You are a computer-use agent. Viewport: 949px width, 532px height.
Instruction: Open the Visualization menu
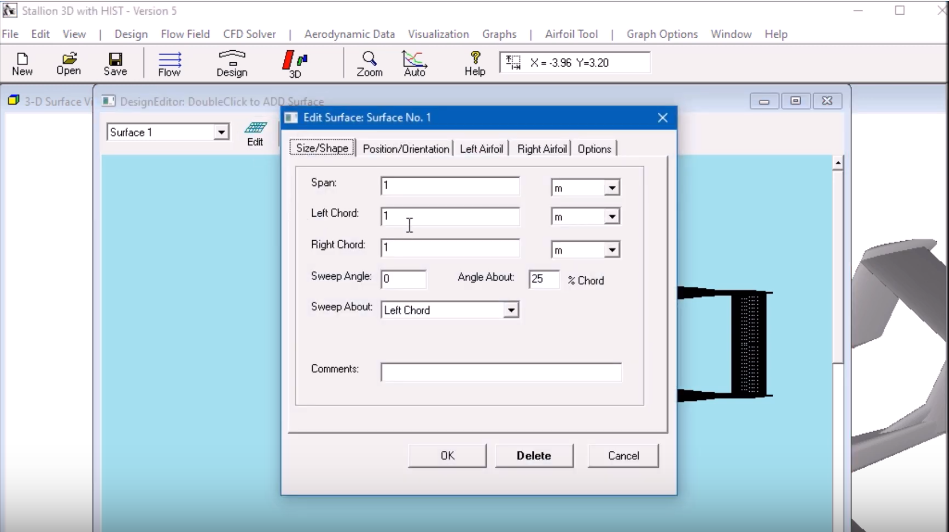pyautogui.click(x=438, y=34)
